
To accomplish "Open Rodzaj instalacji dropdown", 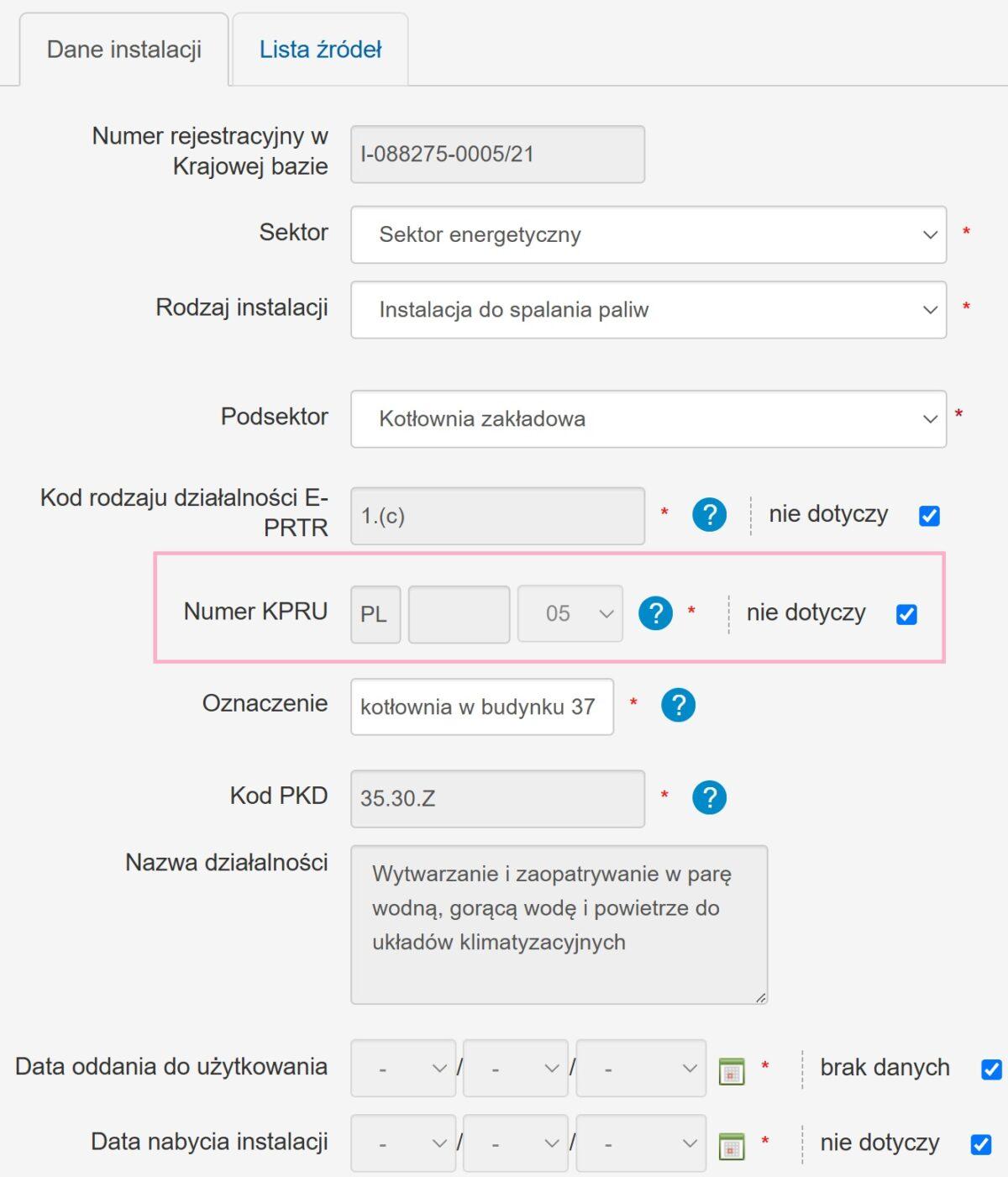I will click(x=648, y=310).
